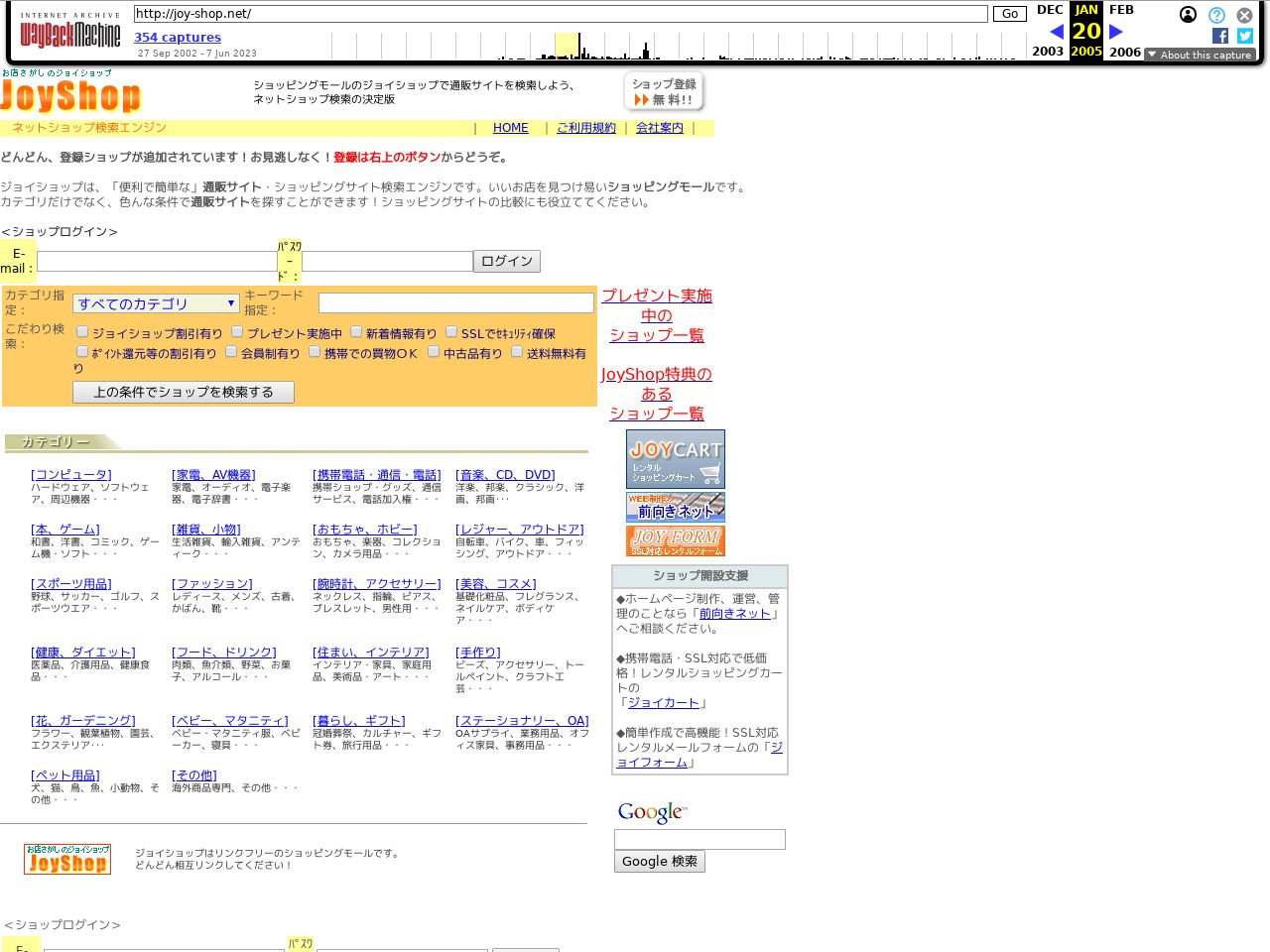Click the JoyCart banner image
The image size is (1270, 952).
click(x=675, y=458)
